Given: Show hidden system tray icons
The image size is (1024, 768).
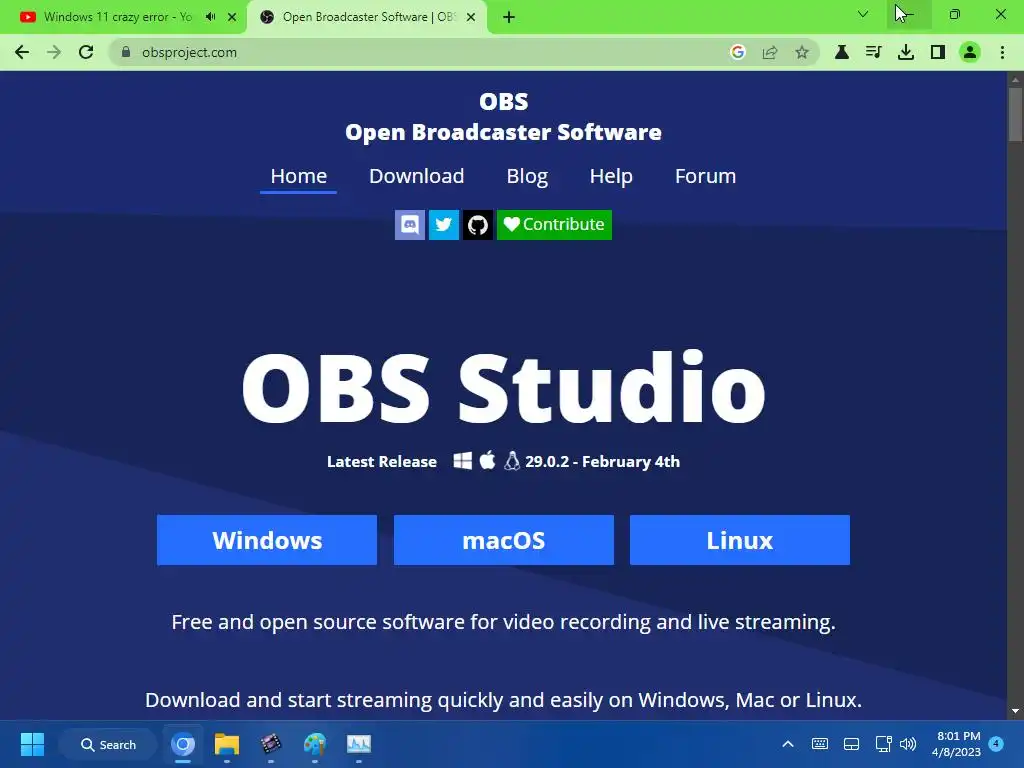Looking at the screenshot, I should (x=788, y=744).
